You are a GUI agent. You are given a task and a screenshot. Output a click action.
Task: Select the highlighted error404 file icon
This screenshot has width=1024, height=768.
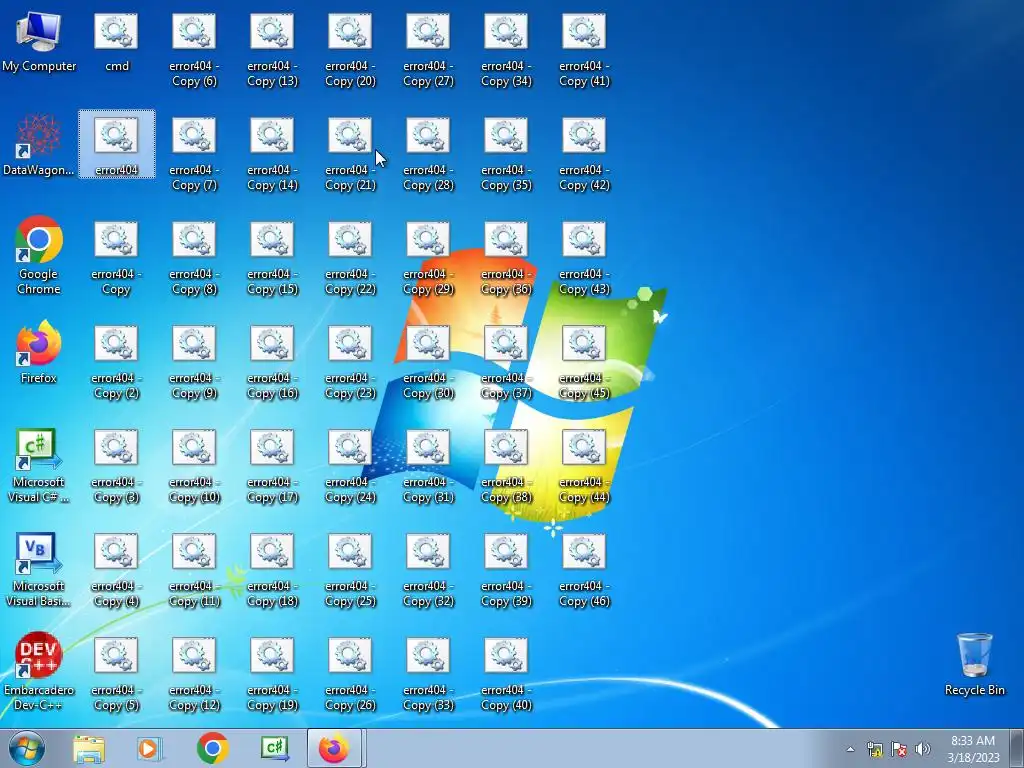pyautogui.click(x=116, y=144)
